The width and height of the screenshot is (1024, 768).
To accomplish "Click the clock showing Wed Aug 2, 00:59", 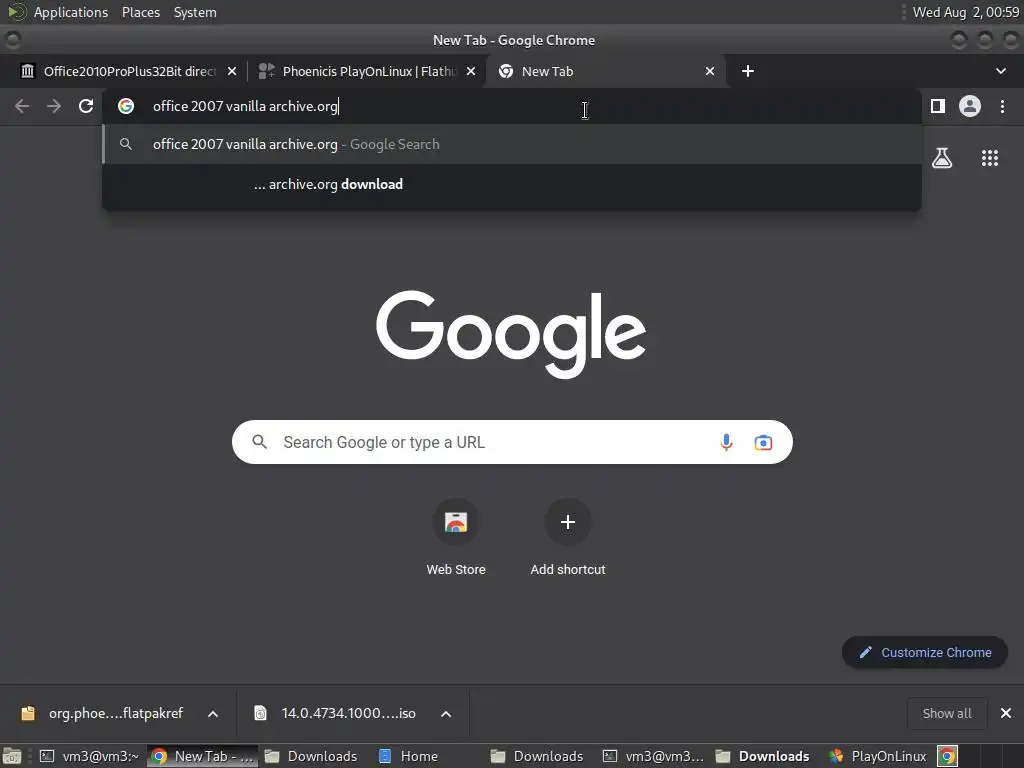I will click(x=965, y=12).
